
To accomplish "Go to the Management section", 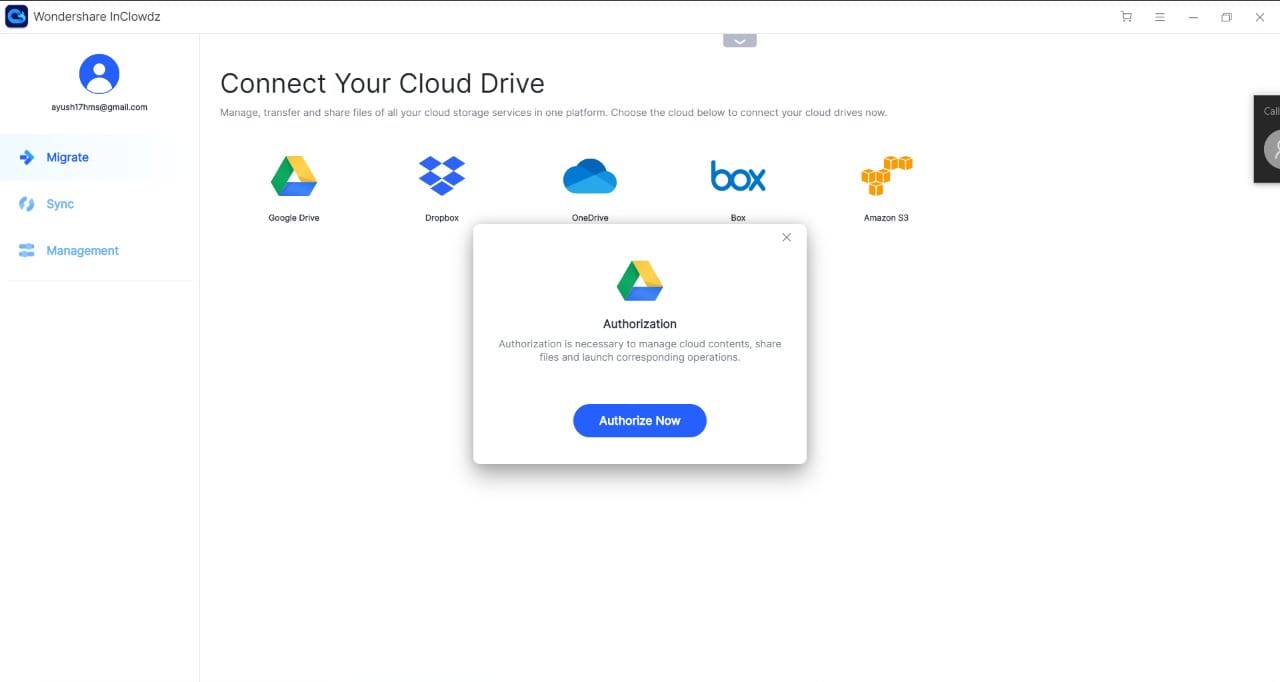I will point(82,251).
